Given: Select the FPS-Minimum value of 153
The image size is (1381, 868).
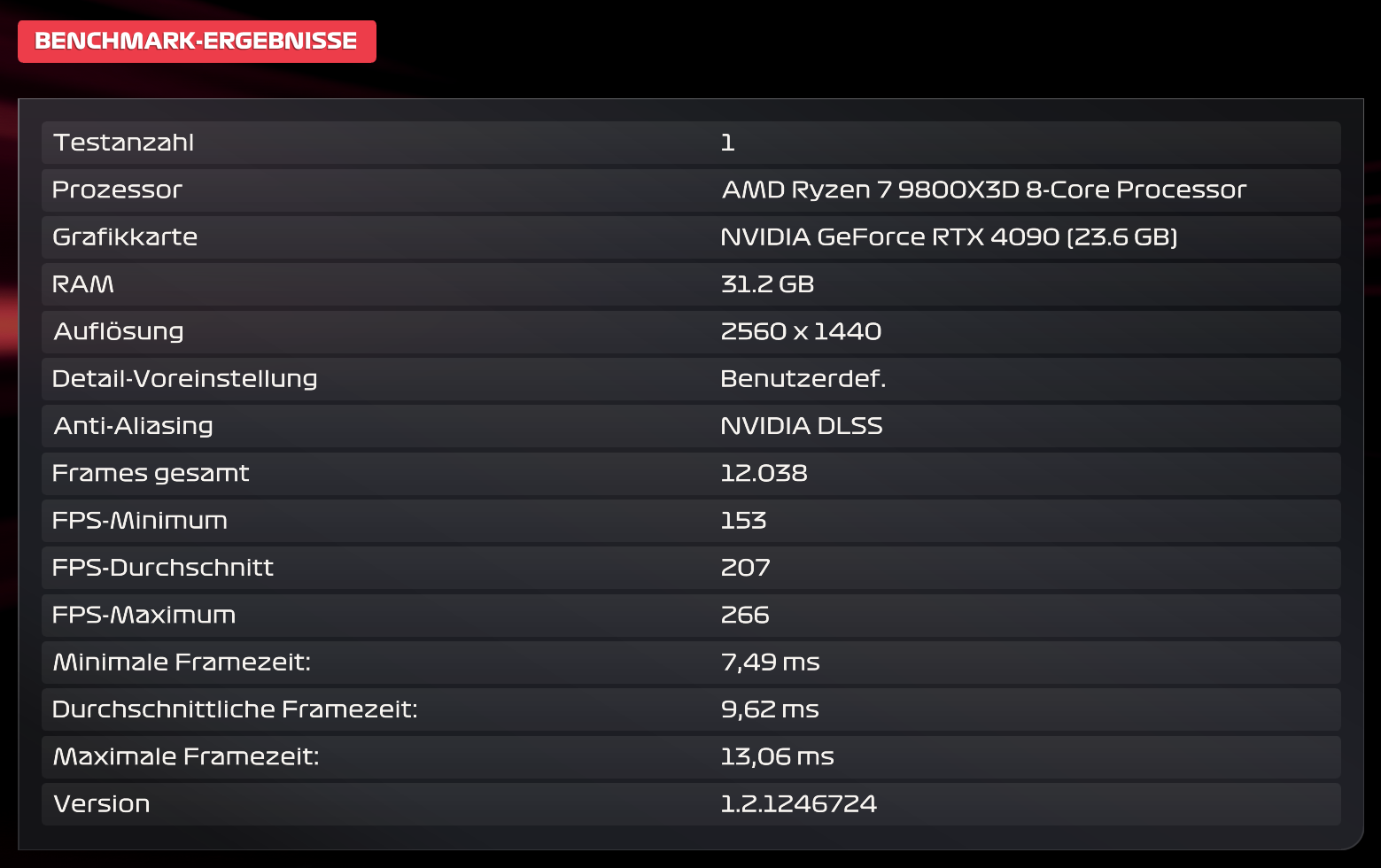Looking at the screenshot, I should 744,521.
